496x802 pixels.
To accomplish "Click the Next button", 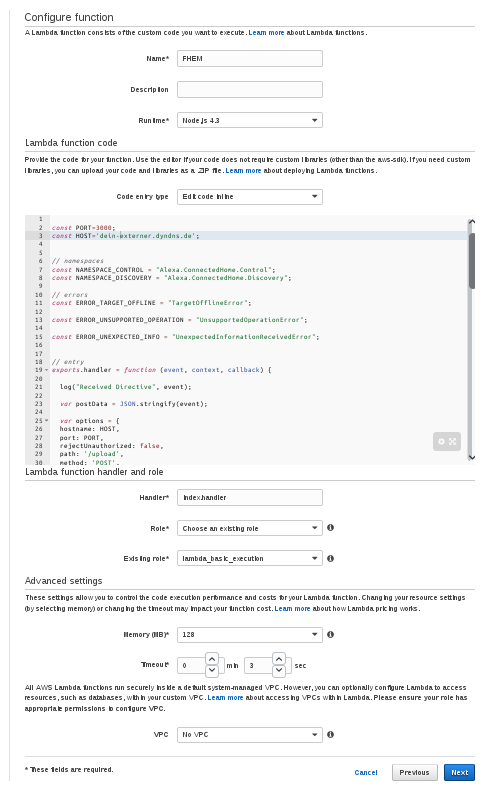I will (x=459, y=772).
